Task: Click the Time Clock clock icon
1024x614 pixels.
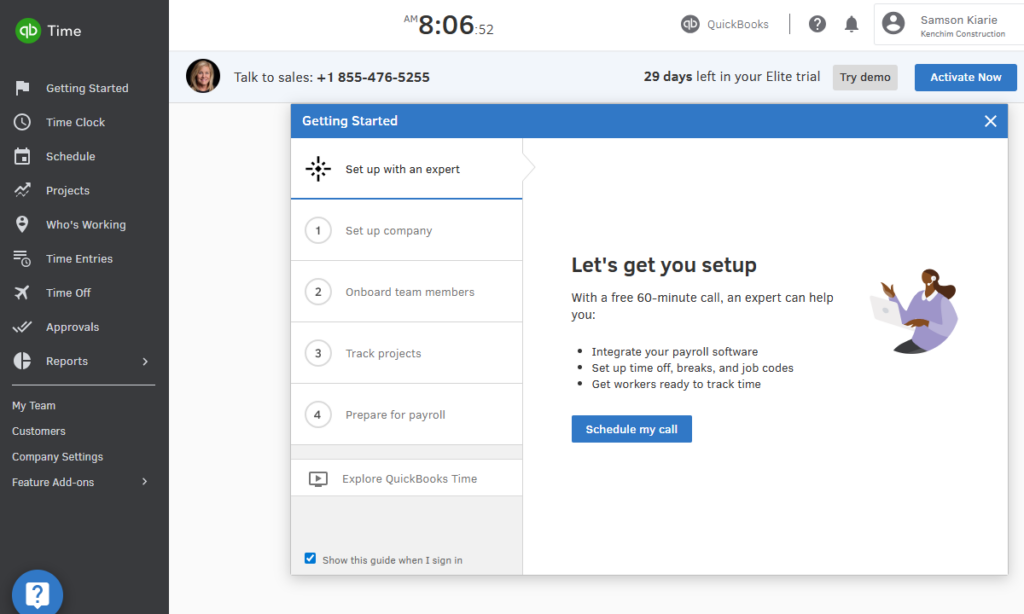Action: 22,122
